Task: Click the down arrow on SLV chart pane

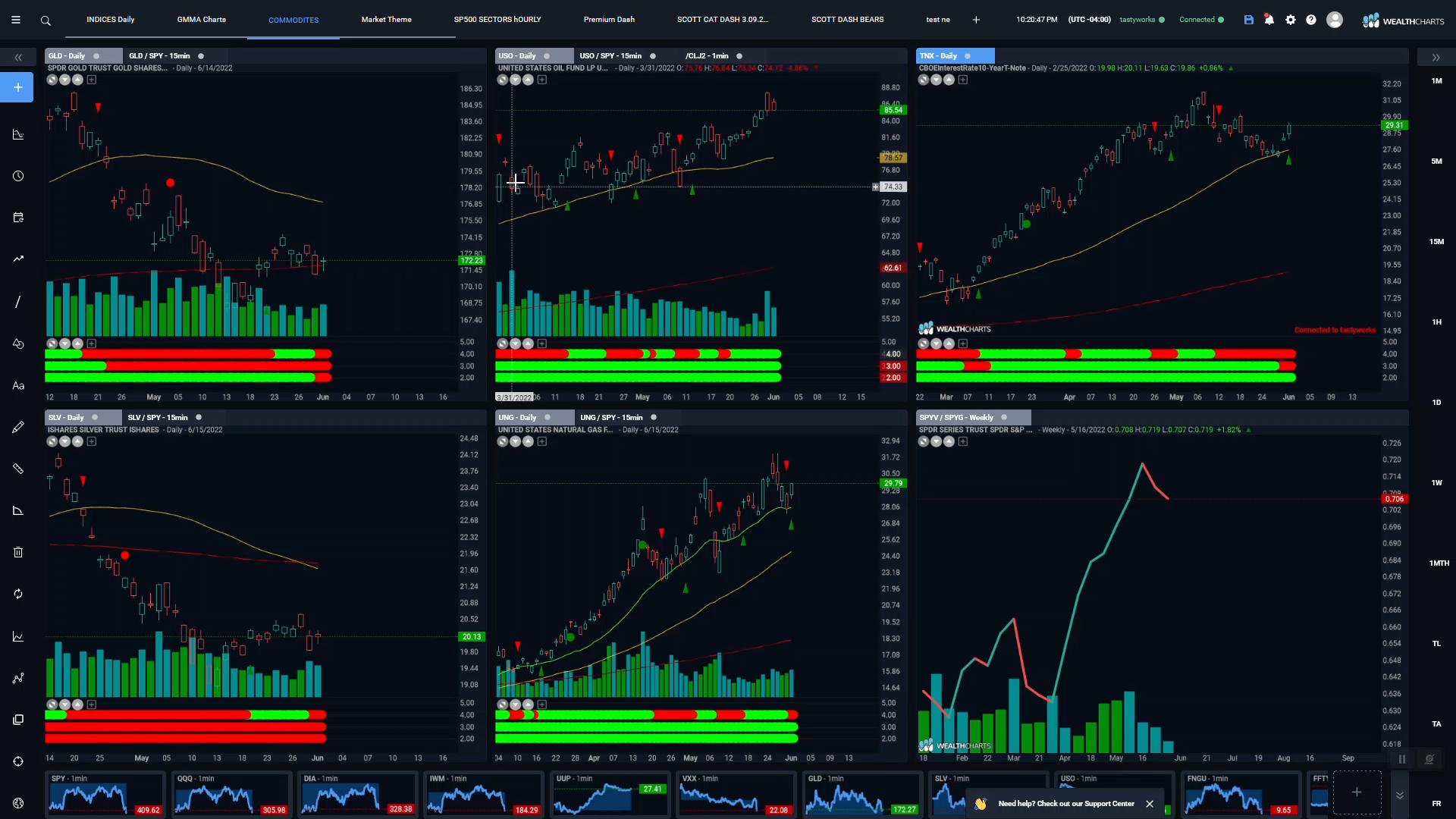Action: (65, 441)
